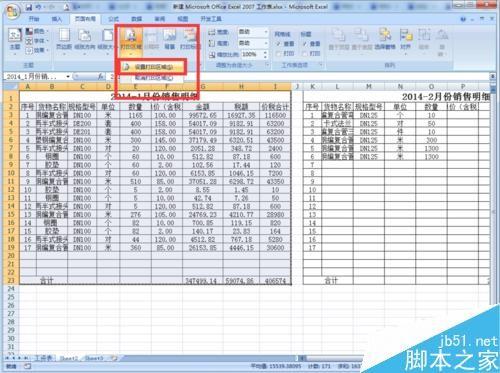Switch to the Developer (开发工具) ribbon tab
This screenshot has height=373, width=500.
[x=211, y=19]
